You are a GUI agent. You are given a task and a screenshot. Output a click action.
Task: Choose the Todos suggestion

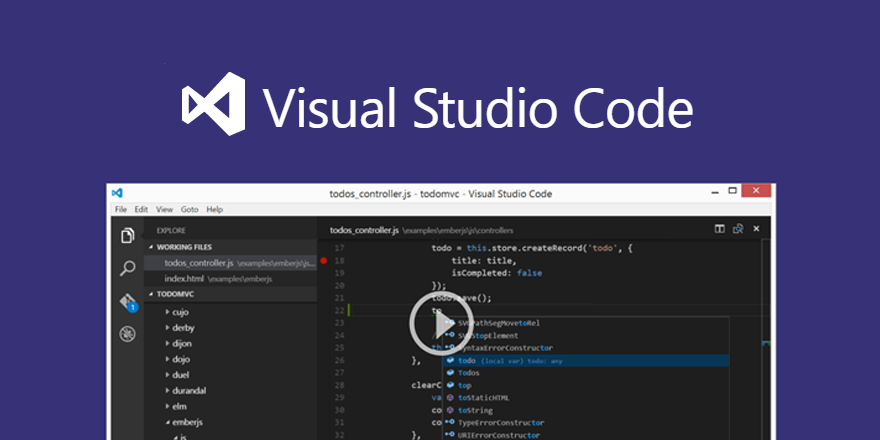click(586, 373)
